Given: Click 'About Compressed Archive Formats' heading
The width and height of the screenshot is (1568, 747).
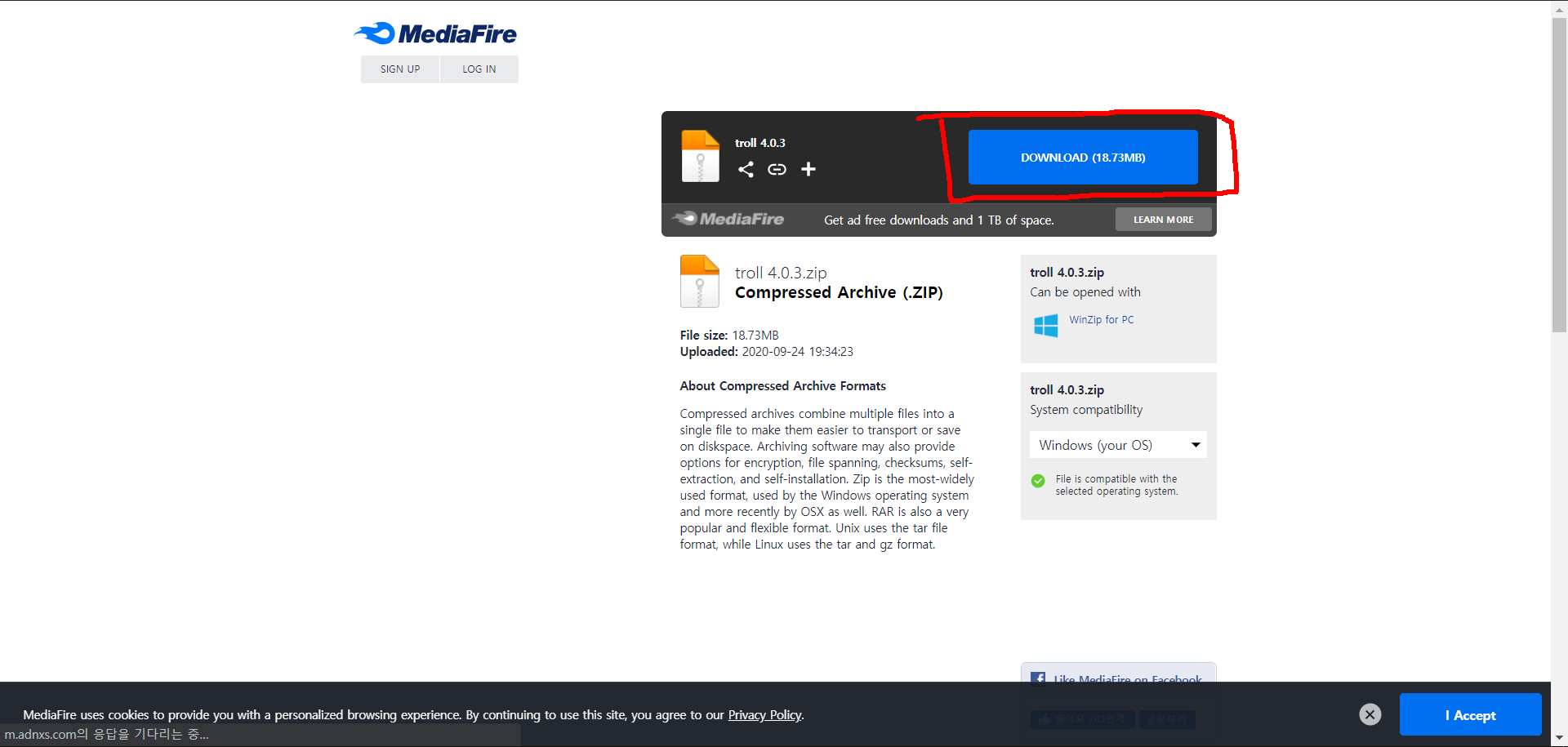Looking at the screenshot, I should (x=782, y=386).
